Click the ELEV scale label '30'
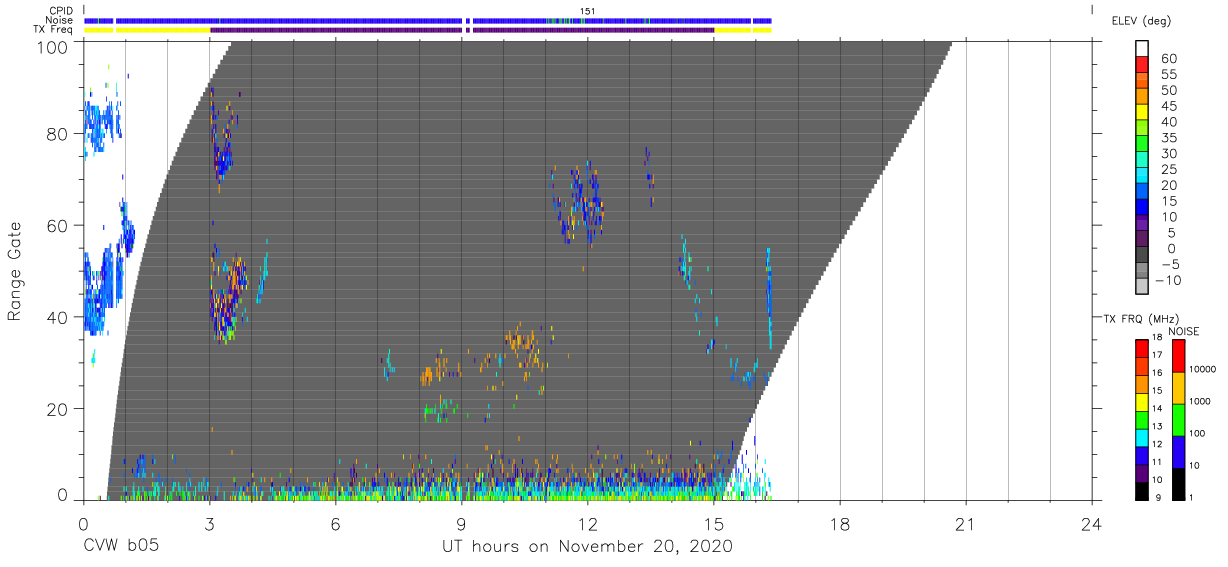Viewport: 1228px width, 567px height. coord(1168,153)
